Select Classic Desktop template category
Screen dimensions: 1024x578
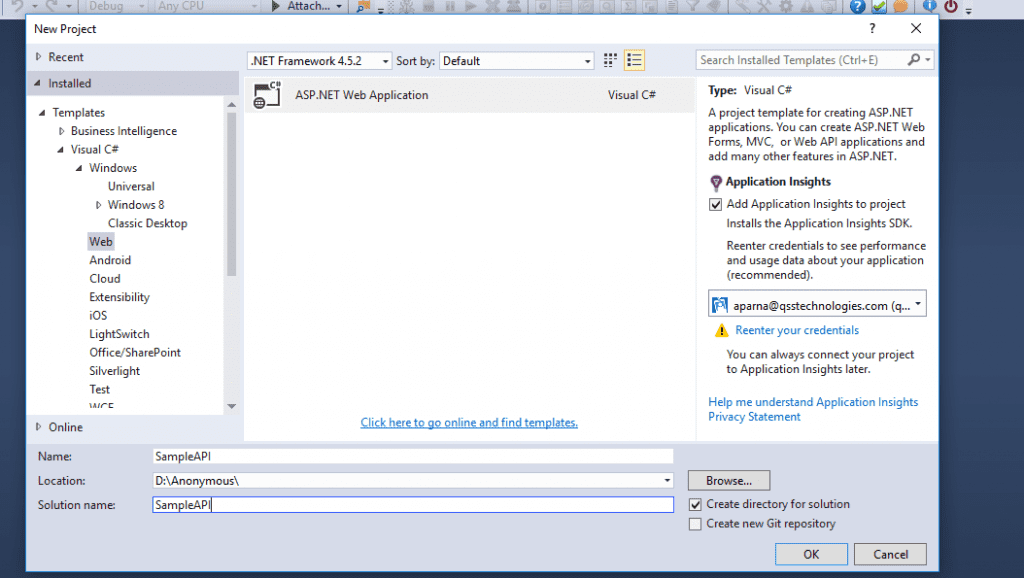[148, 223]
